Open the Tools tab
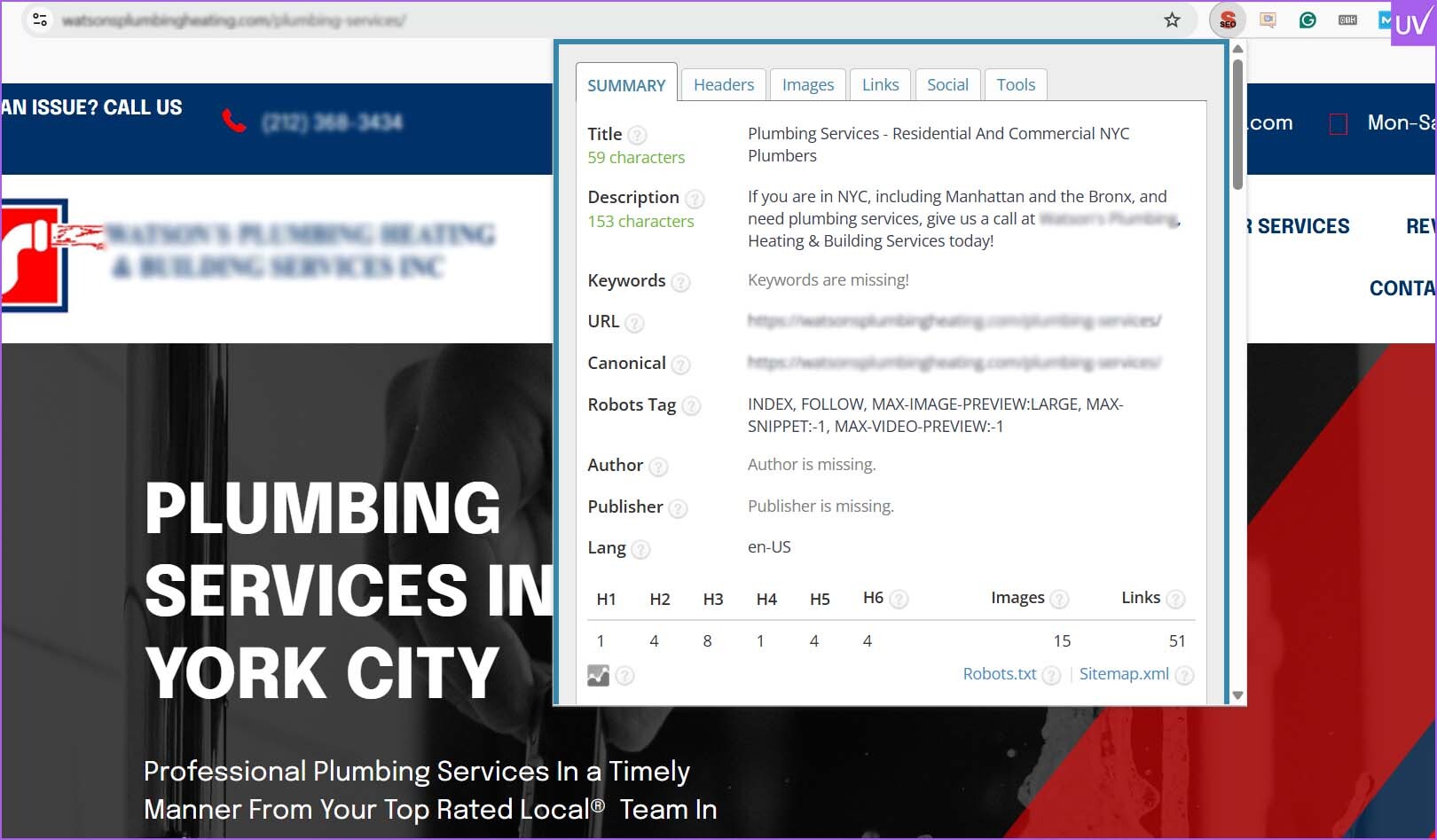1437x840 pixels. click(1016, 84)
